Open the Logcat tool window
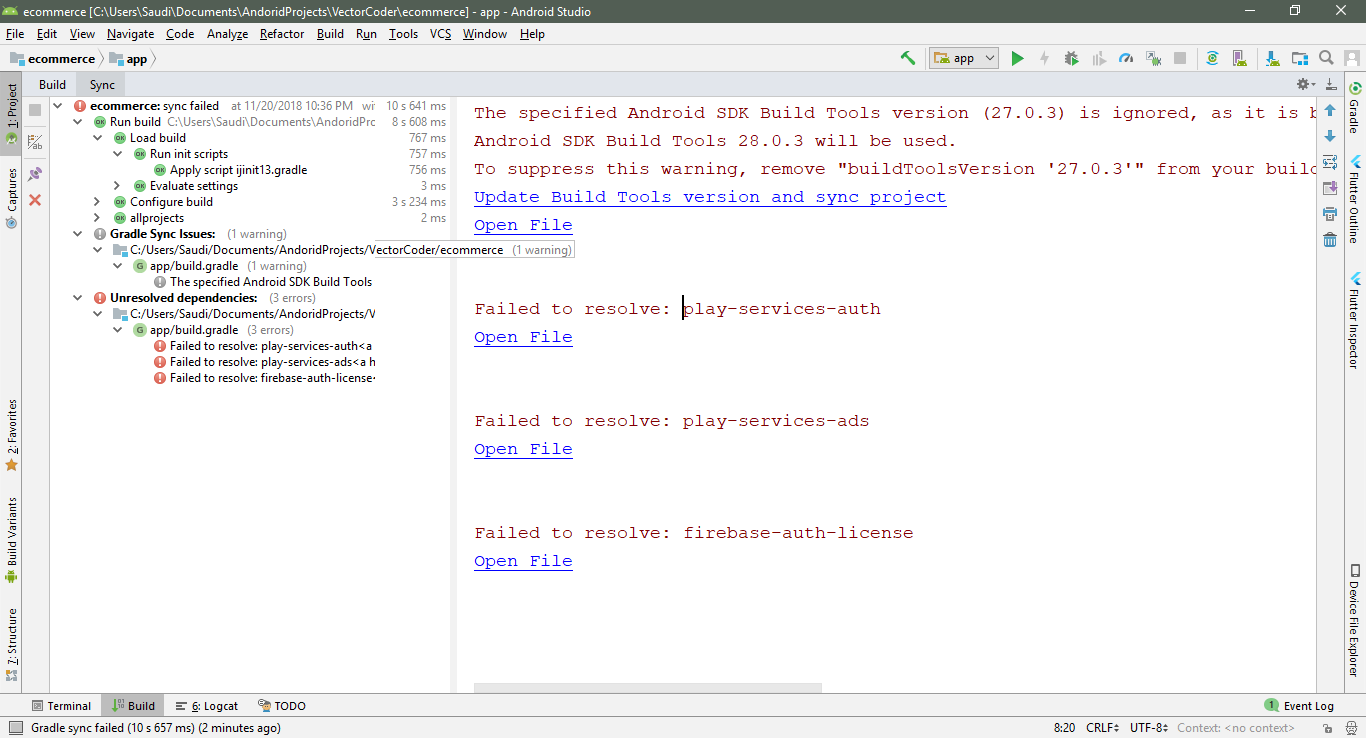 pyautogui.click(x=207, y=706)
